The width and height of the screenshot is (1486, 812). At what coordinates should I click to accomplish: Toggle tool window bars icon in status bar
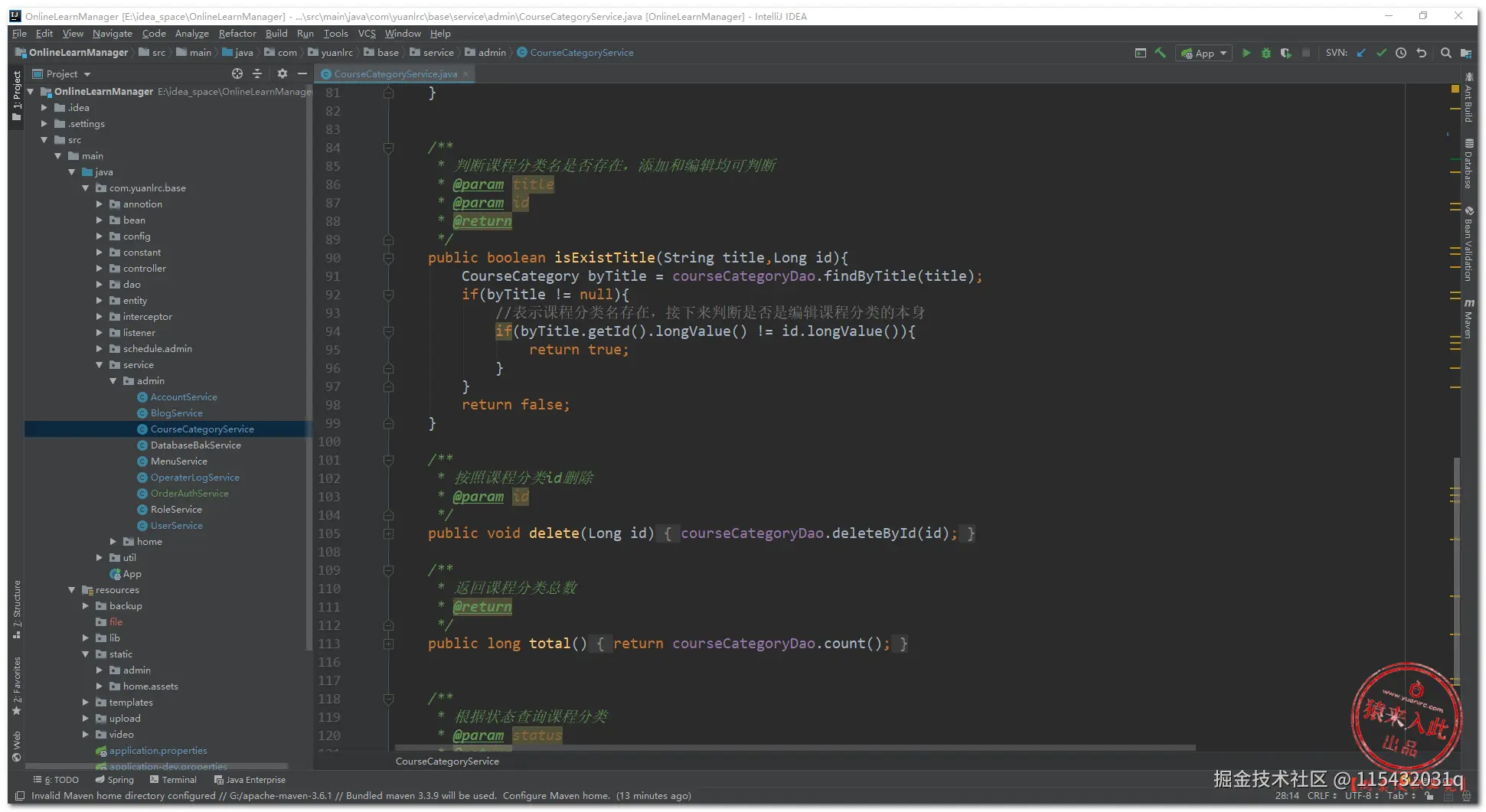[20, 796]
